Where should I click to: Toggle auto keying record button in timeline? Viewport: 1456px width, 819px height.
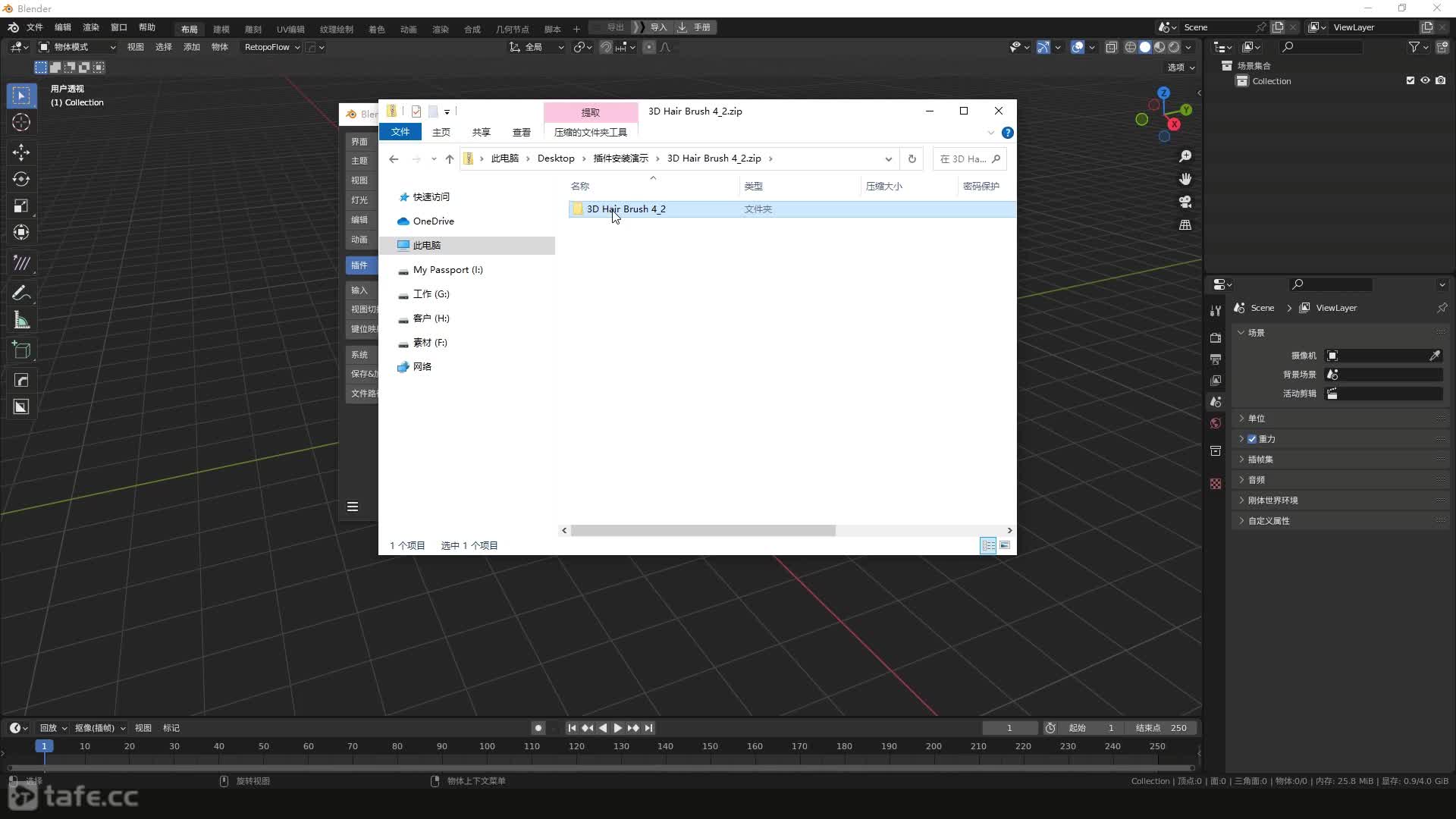538,728
